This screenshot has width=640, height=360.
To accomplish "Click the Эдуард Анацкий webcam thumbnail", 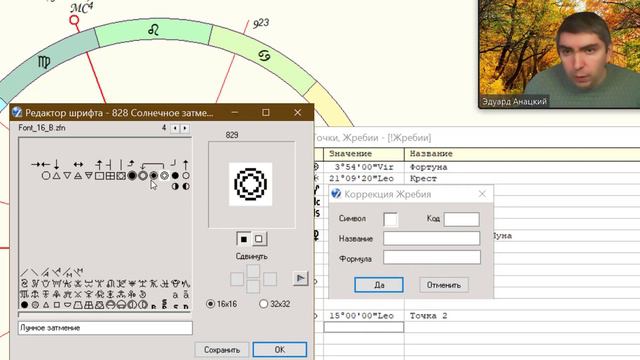I will [559, 54].
